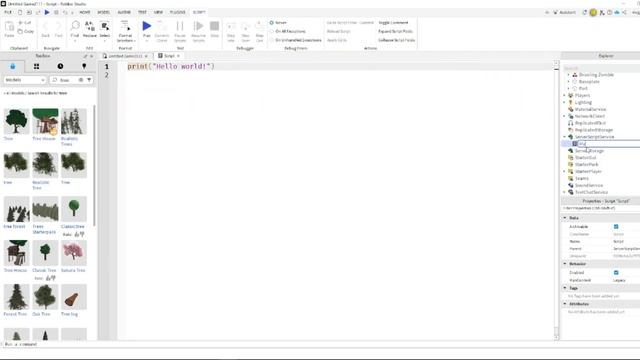
Task: Collapse the ServerScriptService tree node
Action: pyautogui.click(x=565, y=137)
